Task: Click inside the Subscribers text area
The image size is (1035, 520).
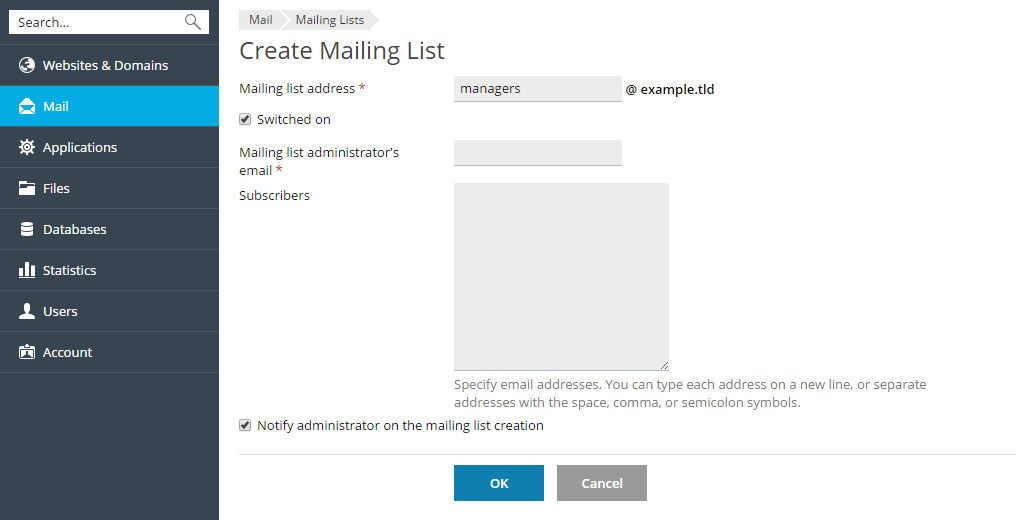Action: 560,277
